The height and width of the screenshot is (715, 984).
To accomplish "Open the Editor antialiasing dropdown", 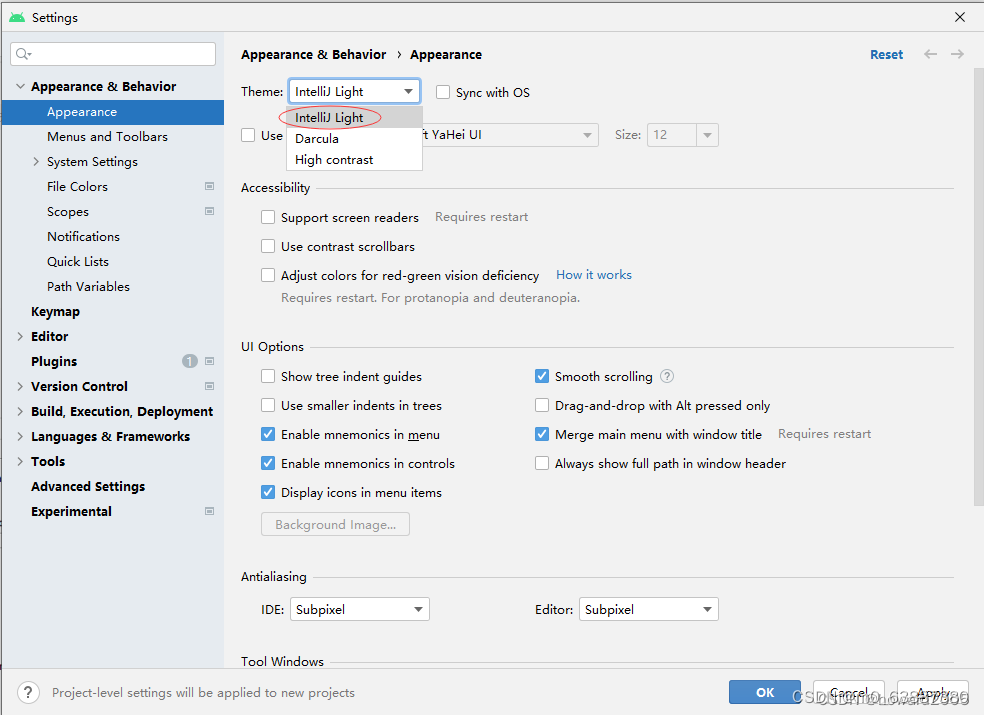I will [648, 609].
